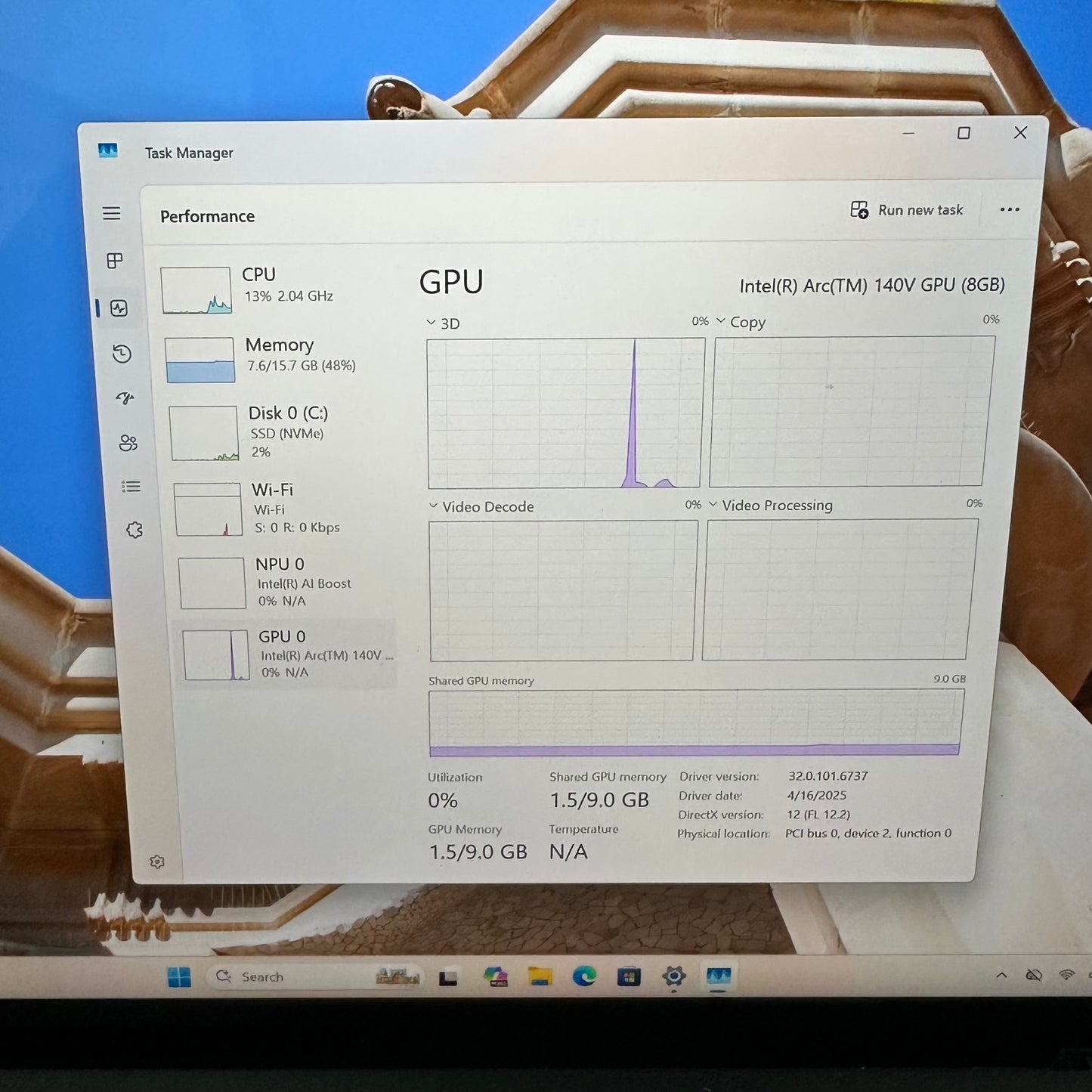Viewport: 1092px width, 1092px height.
Task: Open the App history page icon
Action: point(122,354)
